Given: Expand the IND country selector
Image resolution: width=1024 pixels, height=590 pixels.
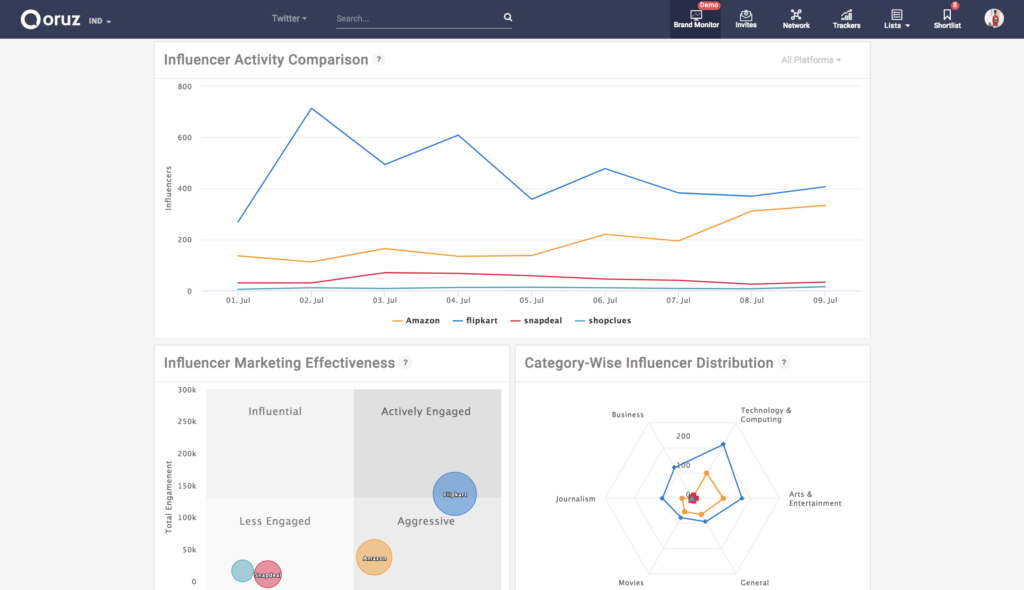Looking at the screenshot, I should pyautogui.click(x=100, y=21).
